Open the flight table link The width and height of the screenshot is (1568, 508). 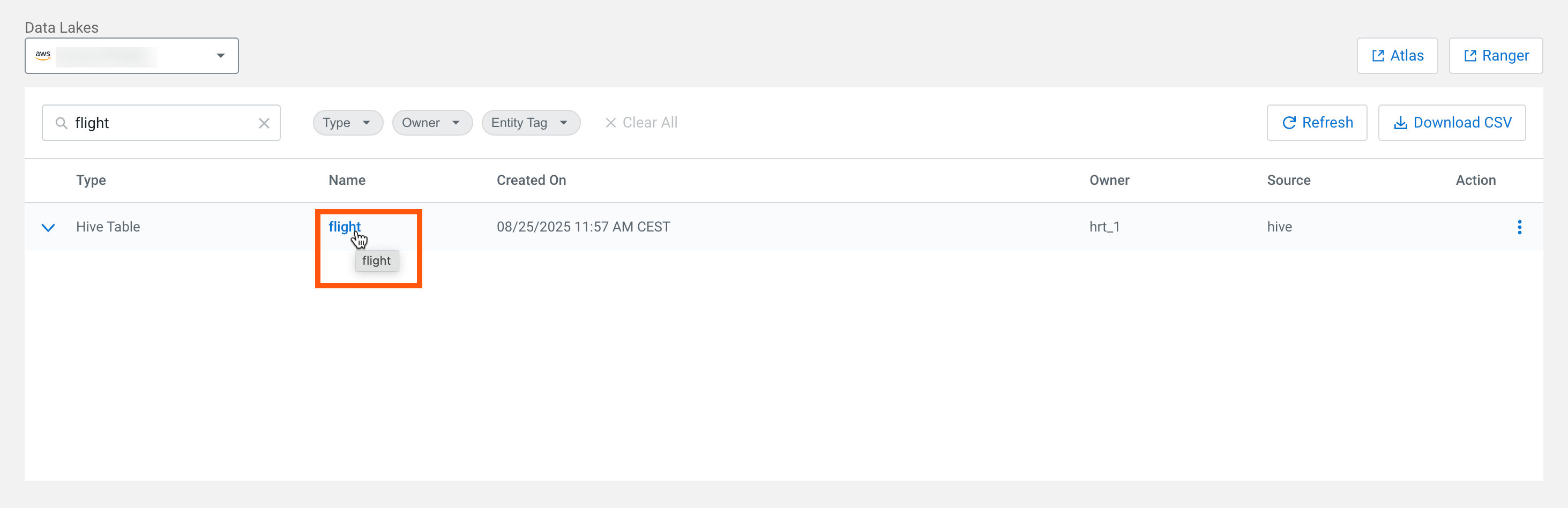click(344, 226)
